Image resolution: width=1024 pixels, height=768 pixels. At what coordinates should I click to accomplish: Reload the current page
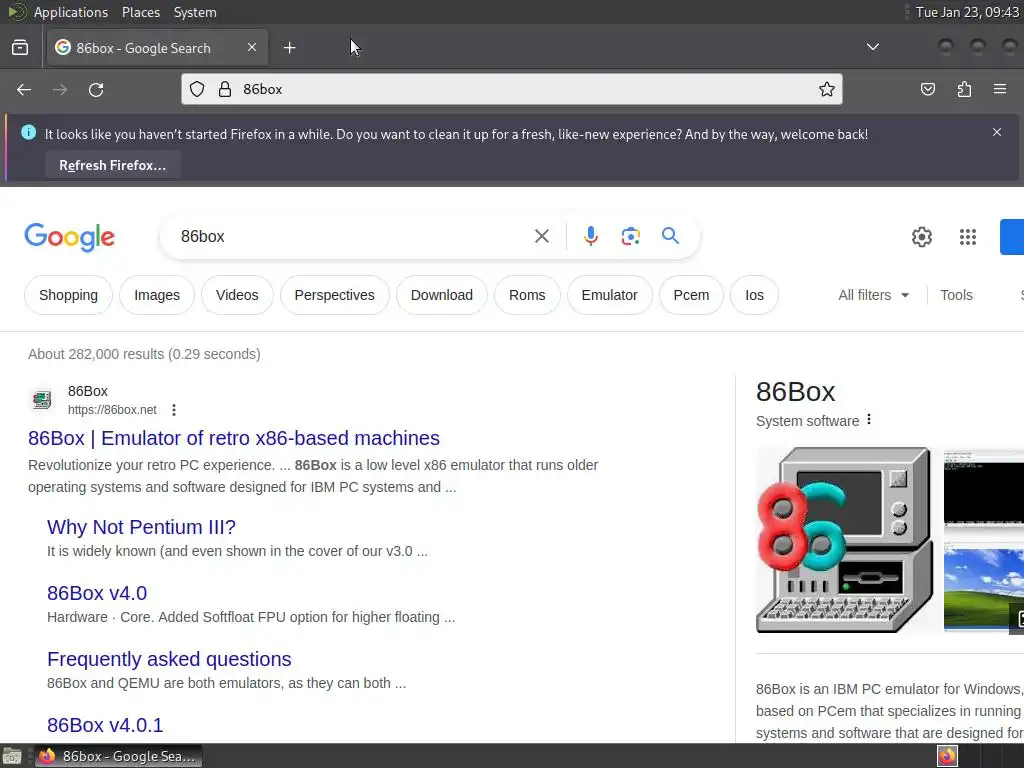tap(96, 89)
